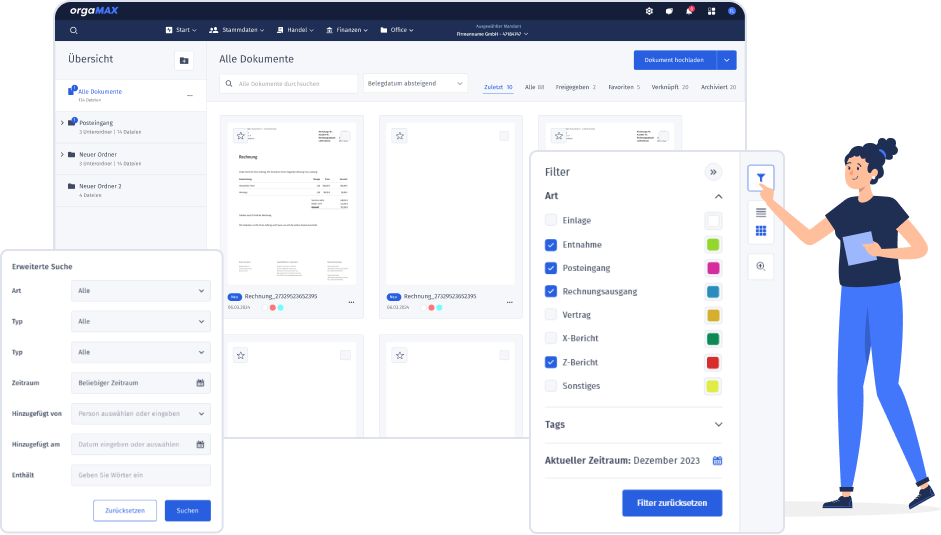Check the Vertrag filter checkbox
The width and height of the screenshot is (941, 535).
[x=550, y=315]
